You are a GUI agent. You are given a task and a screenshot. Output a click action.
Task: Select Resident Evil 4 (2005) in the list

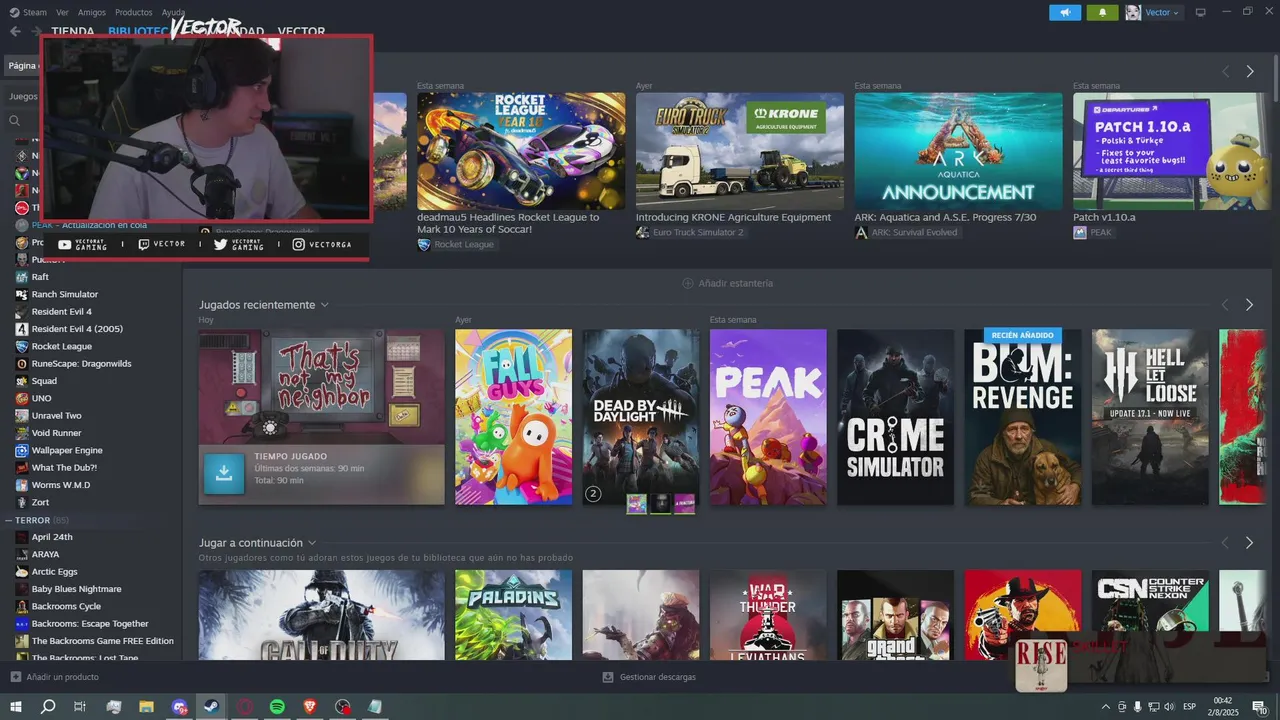77,329
